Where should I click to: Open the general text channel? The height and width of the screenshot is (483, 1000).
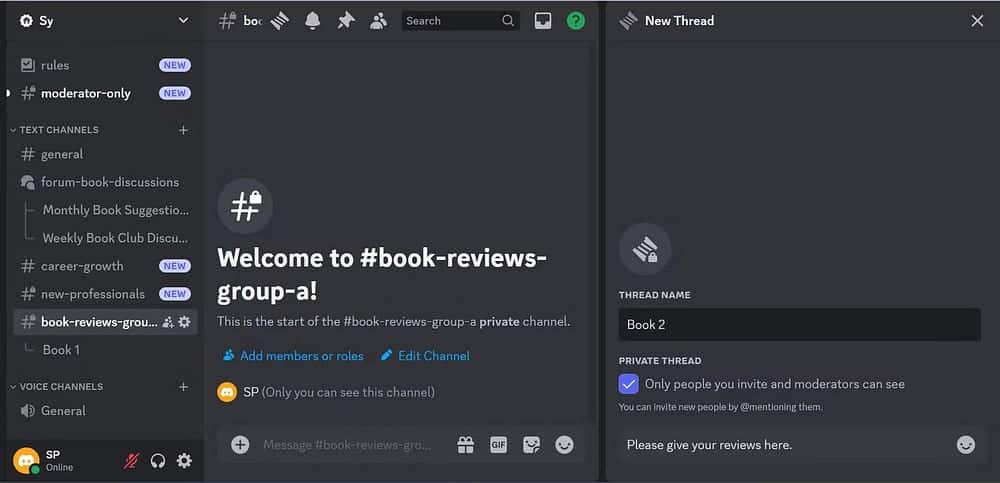pos(105,154)
